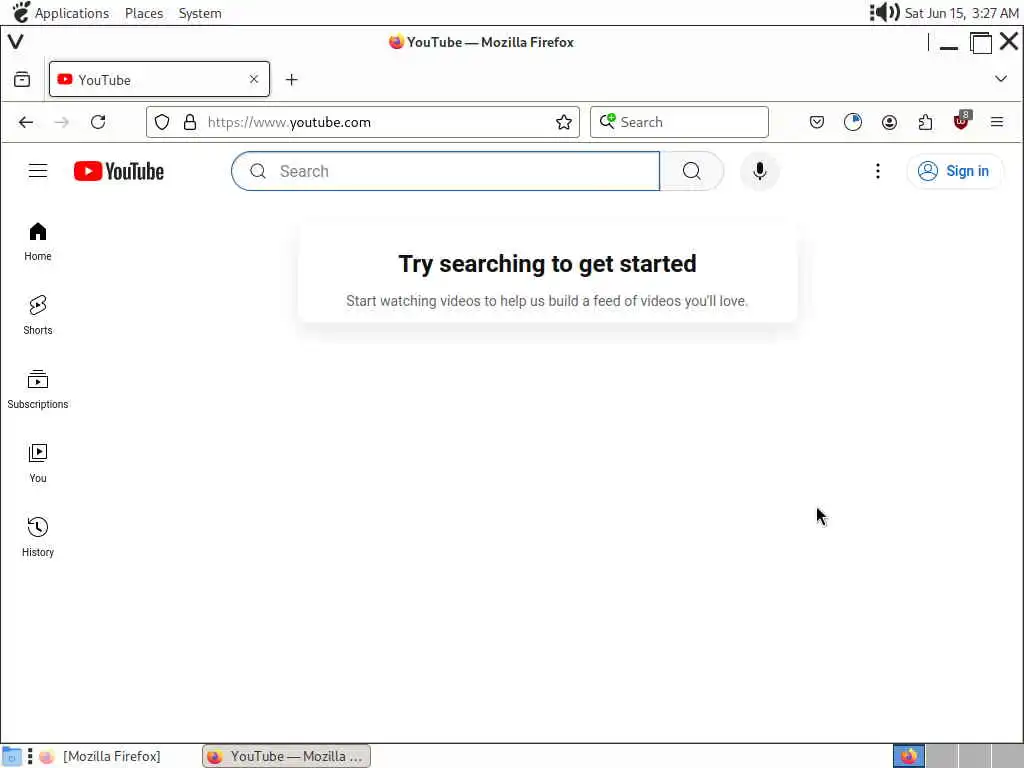Reload the current page
Screen dimensions: 1024x768
(98, 122)
